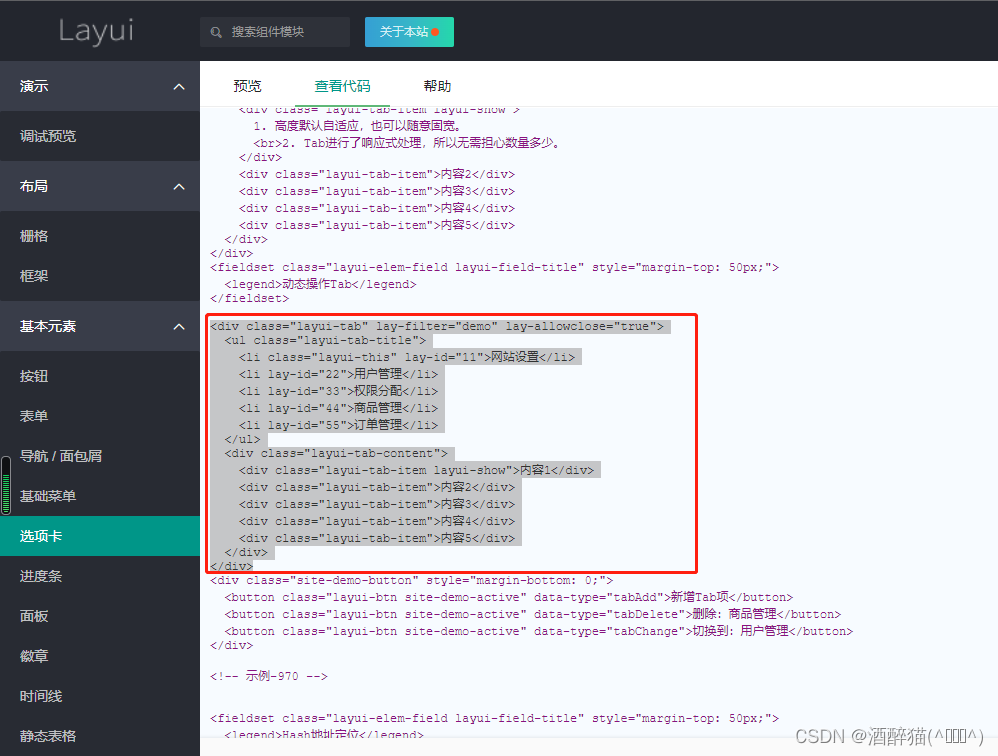This screenshot has width=998, height=756.
Task: Click the magnifier icon in the search box
Action: (x=216, y=31)
